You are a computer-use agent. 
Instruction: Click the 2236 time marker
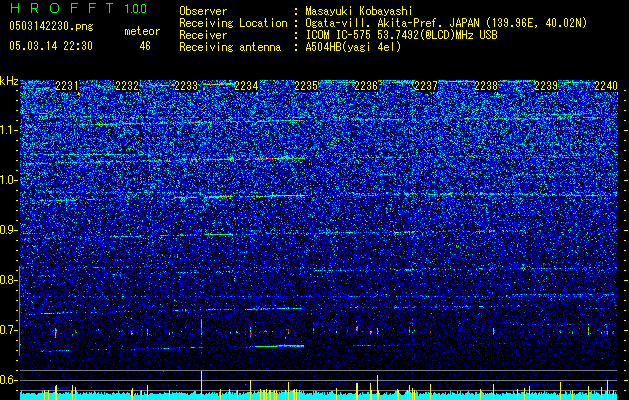[366, 86]
